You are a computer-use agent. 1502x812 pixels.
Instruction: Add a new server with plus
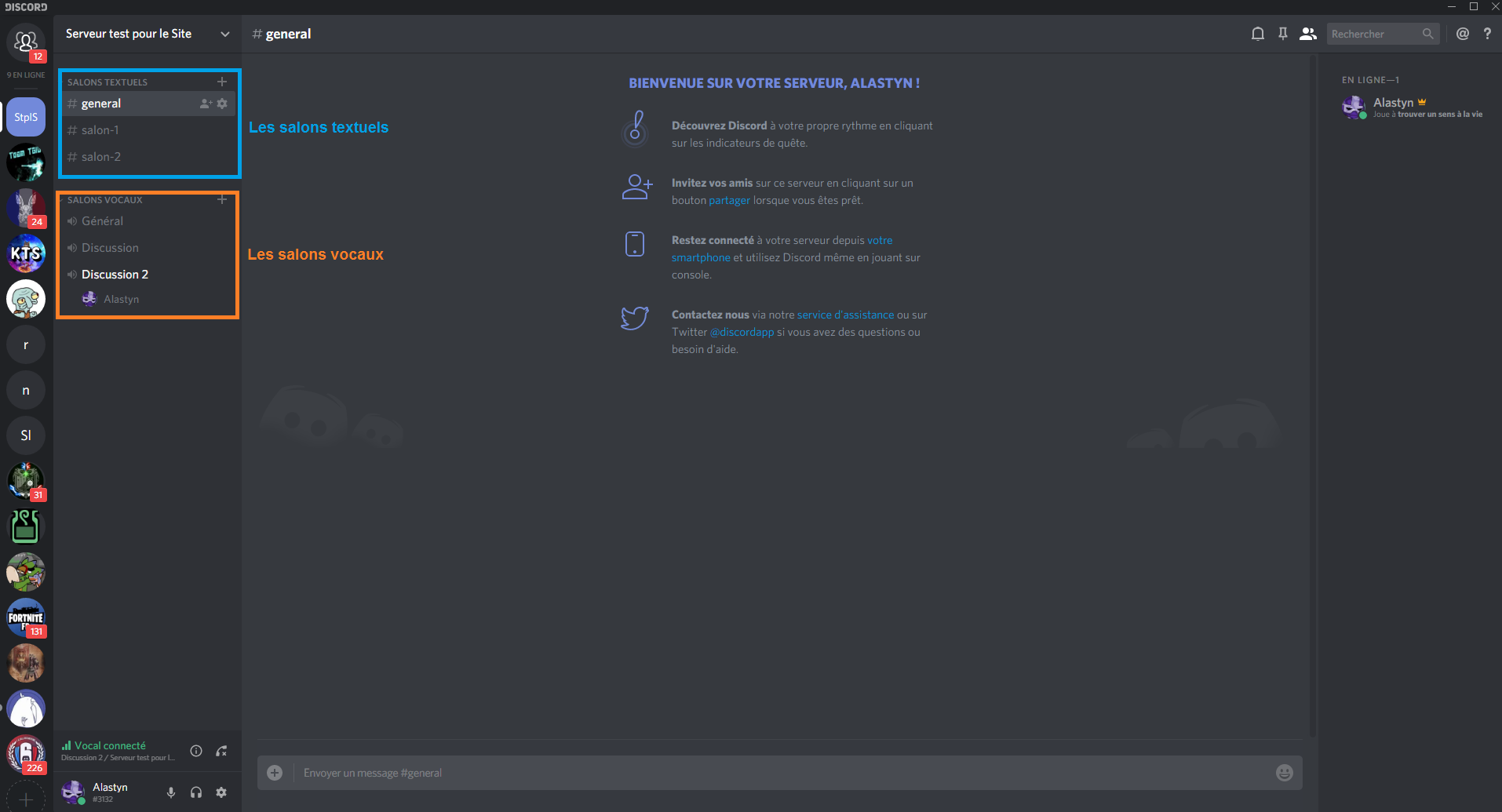pos(26,799)
